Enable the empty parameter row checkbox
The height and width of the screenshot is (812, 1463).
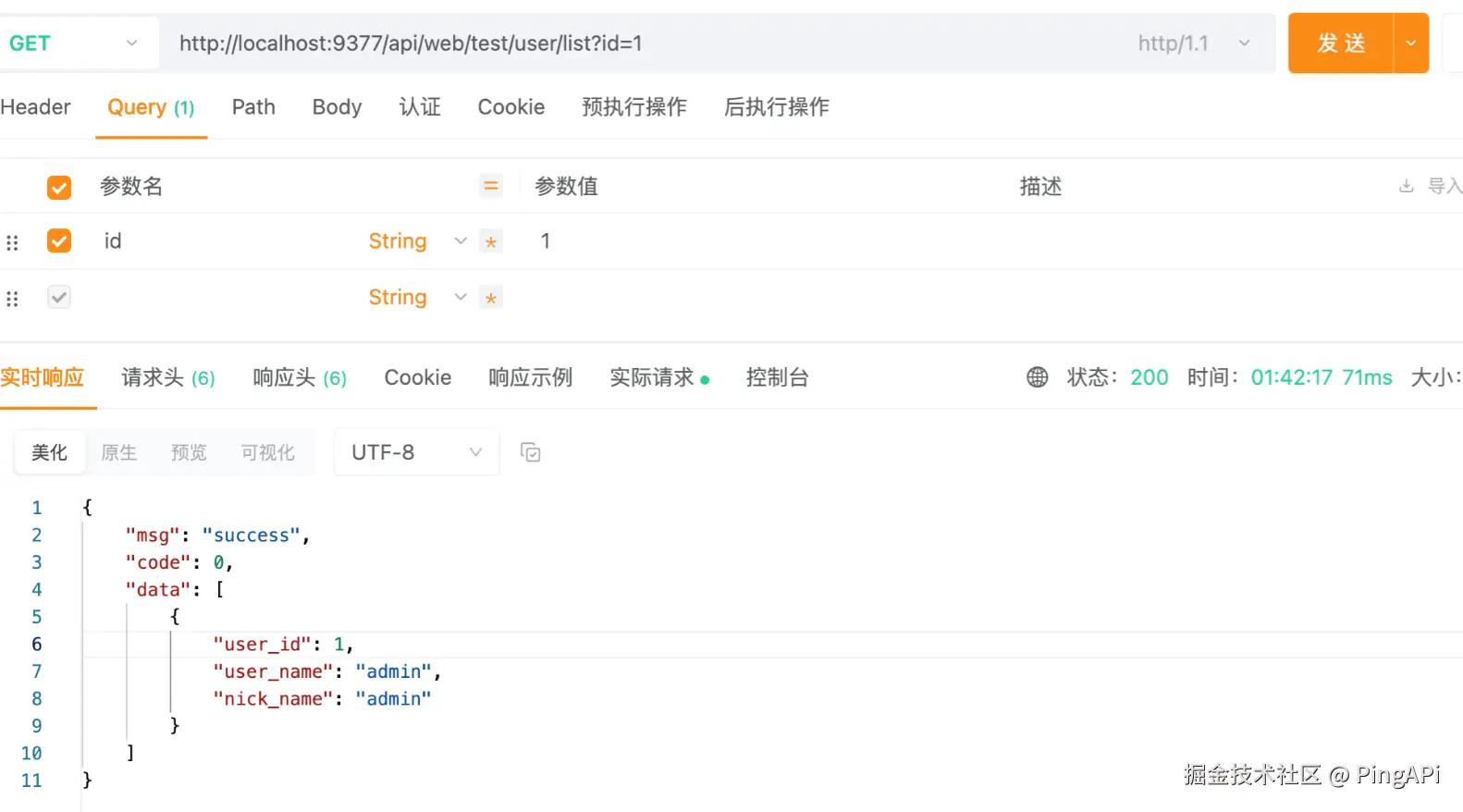59,297
